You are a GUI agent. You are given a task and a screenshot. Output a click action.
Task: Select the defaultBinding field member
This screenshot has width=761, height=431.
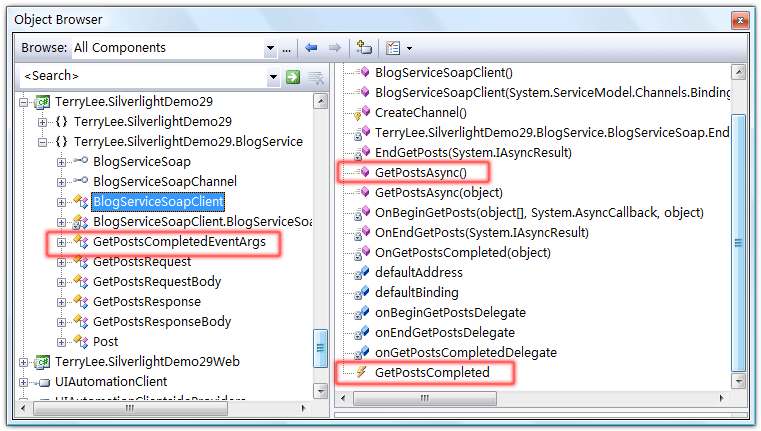(416, 292)
